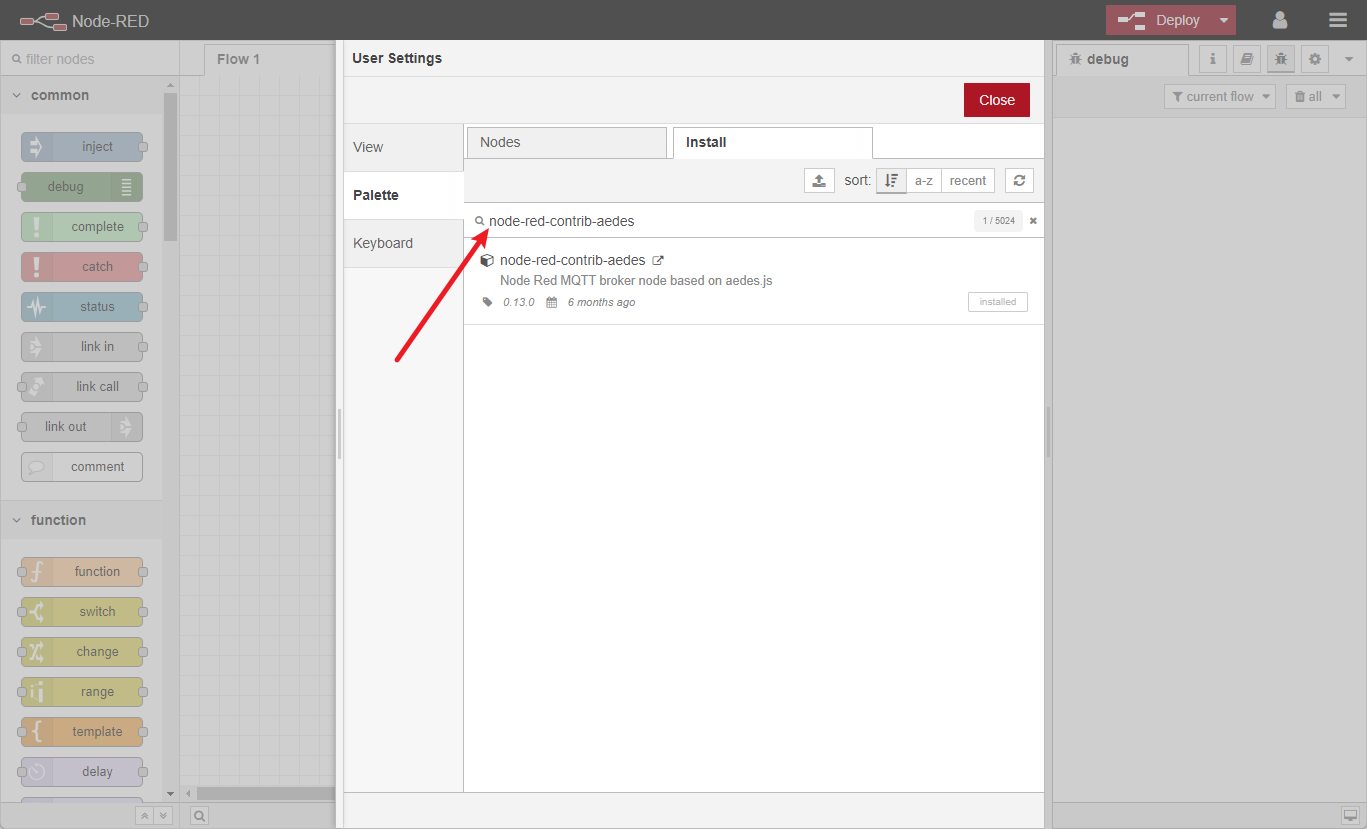This screenshot has height=829, width=1367.
Task: Click the module search input field
Action: (x=728, y=221)
